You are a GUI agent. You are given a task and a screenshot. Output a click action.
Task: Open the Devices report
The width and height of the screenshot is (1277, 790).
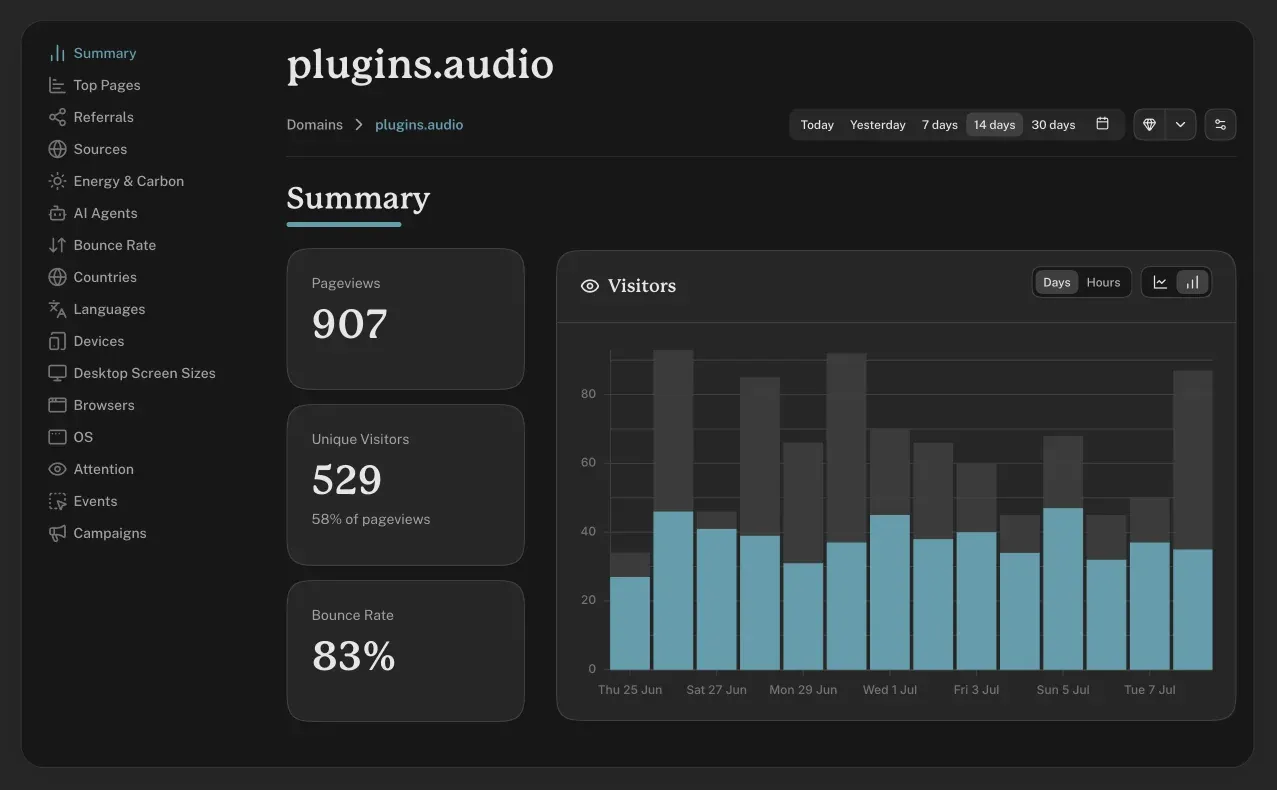[99, 341]
